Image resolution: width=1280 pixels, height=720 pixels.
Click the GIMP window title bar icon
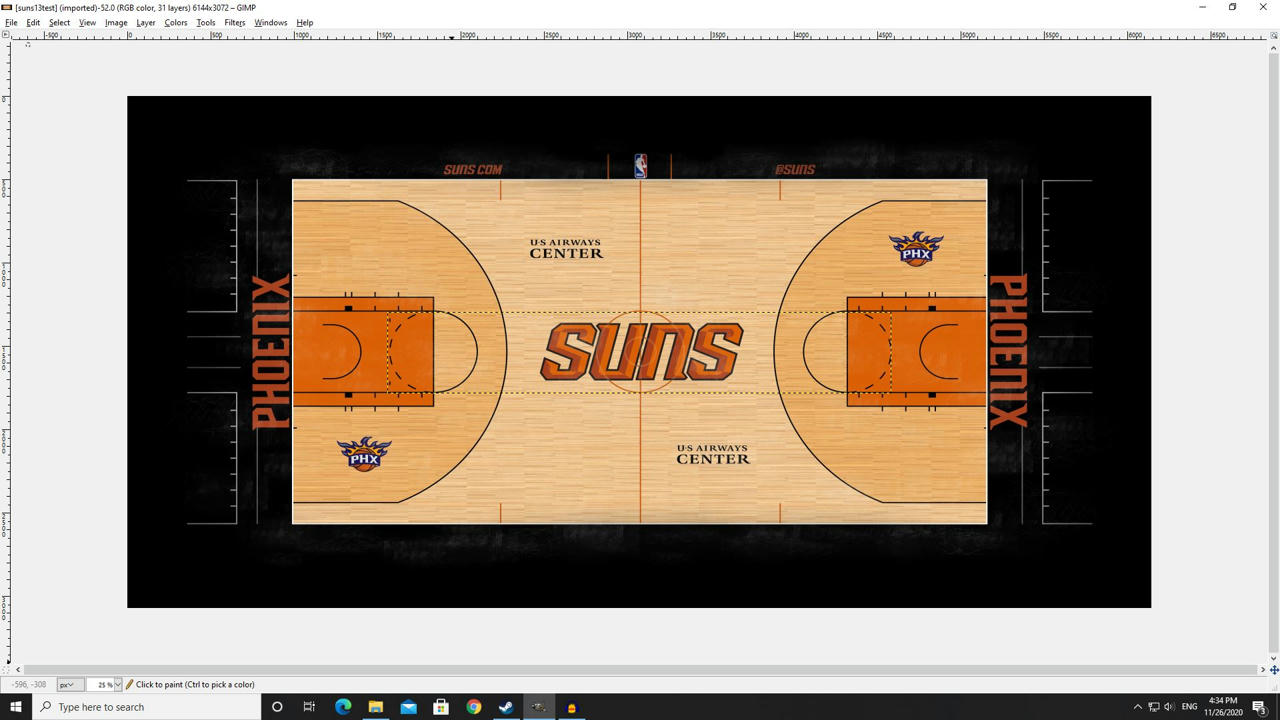[7, 7]
